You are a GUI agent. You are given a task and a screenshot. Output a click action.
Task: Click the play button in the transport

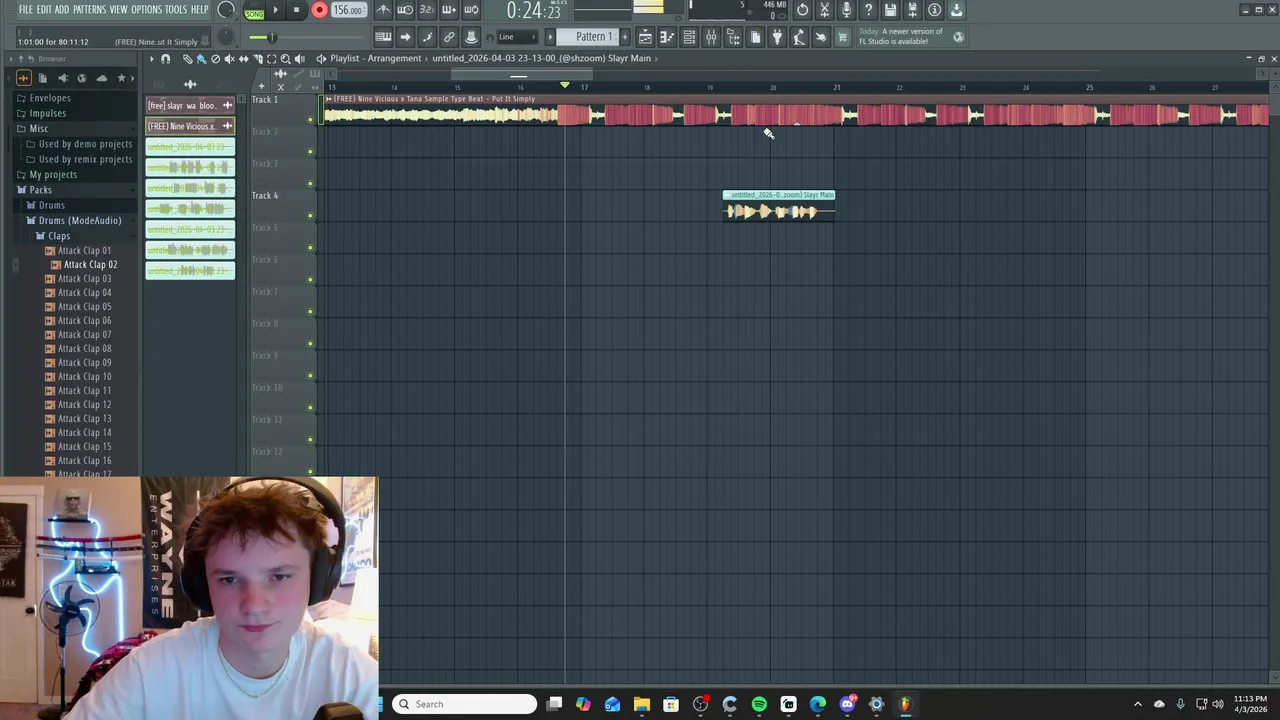click(275, 10)
